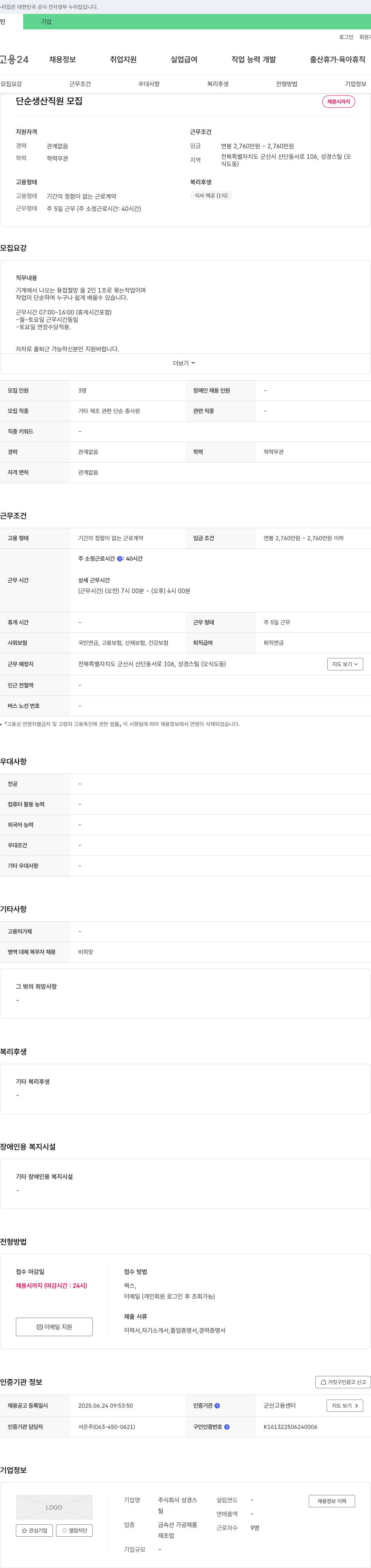Open 지도 보기 for 군산고용센터
Viewport: 371px width, 1568px height.
pyautogui.click(x=345, y=1405)
